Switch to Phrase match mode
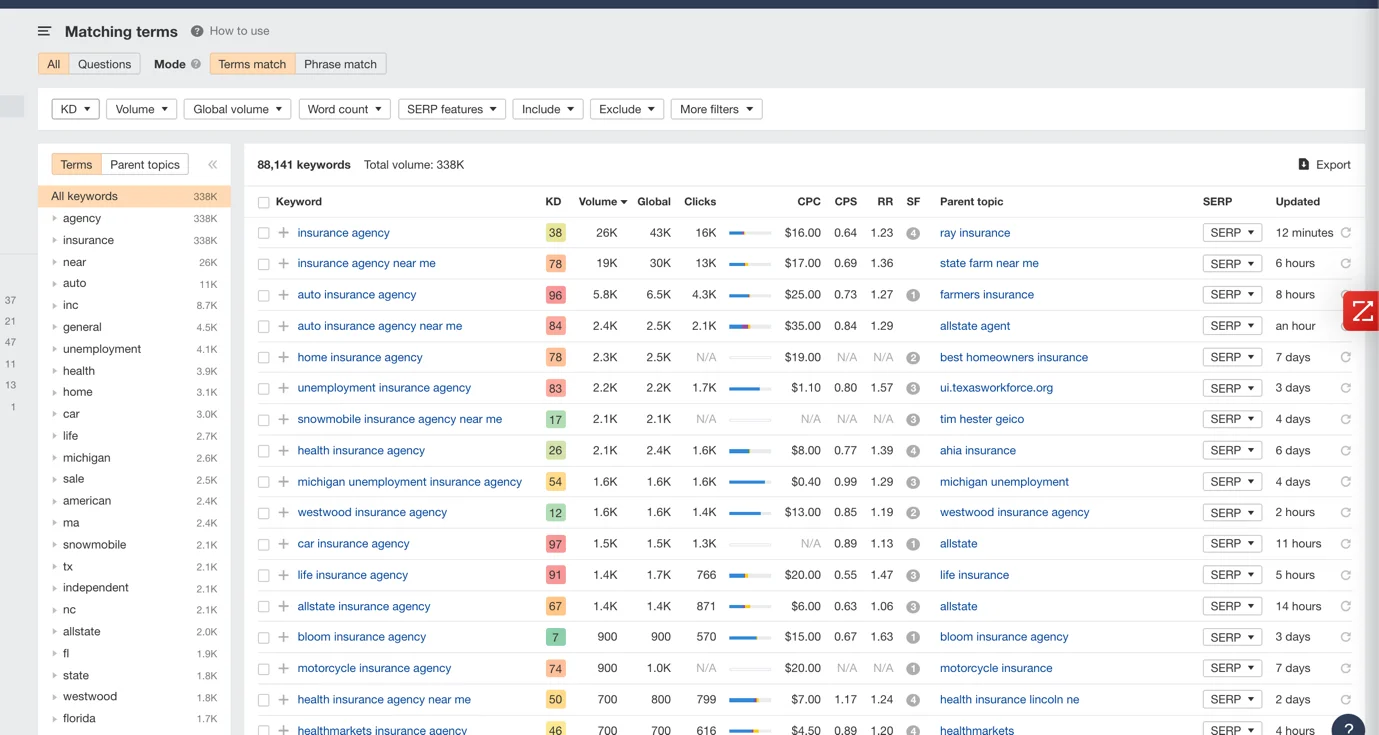Viewport: 1379px width, 735px height. 340,64
